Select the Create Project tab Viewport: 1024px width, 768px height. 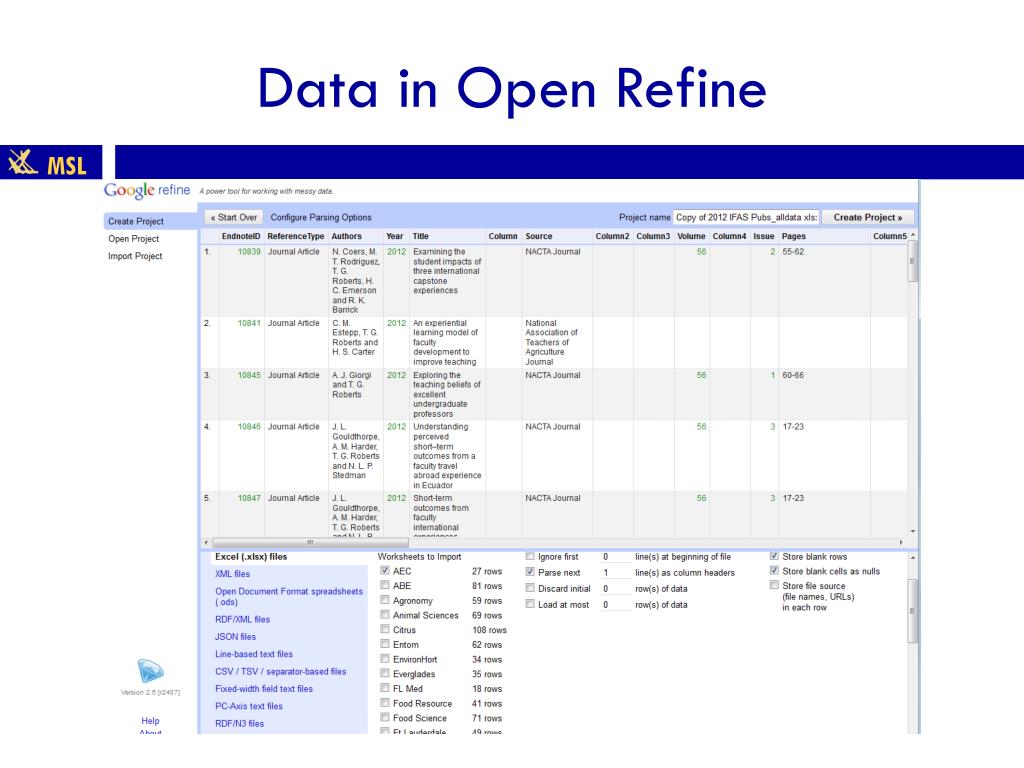pyautogui.click(x=136, y=221)
